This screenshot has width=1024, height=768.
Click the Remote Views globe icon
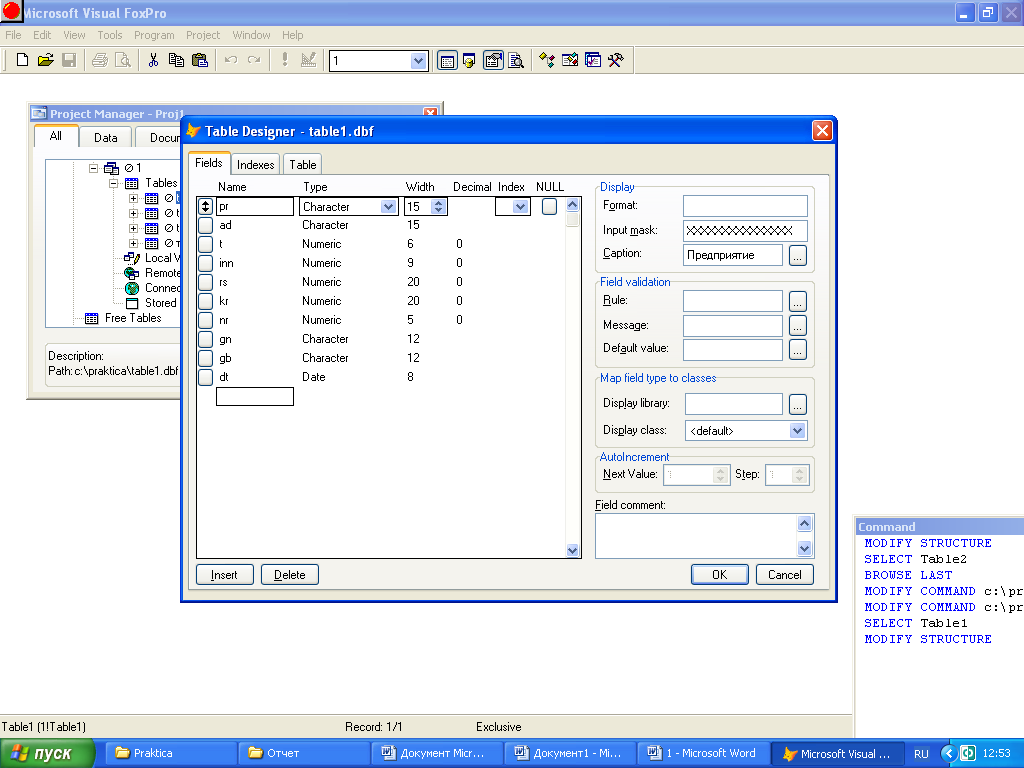(132, 273)
